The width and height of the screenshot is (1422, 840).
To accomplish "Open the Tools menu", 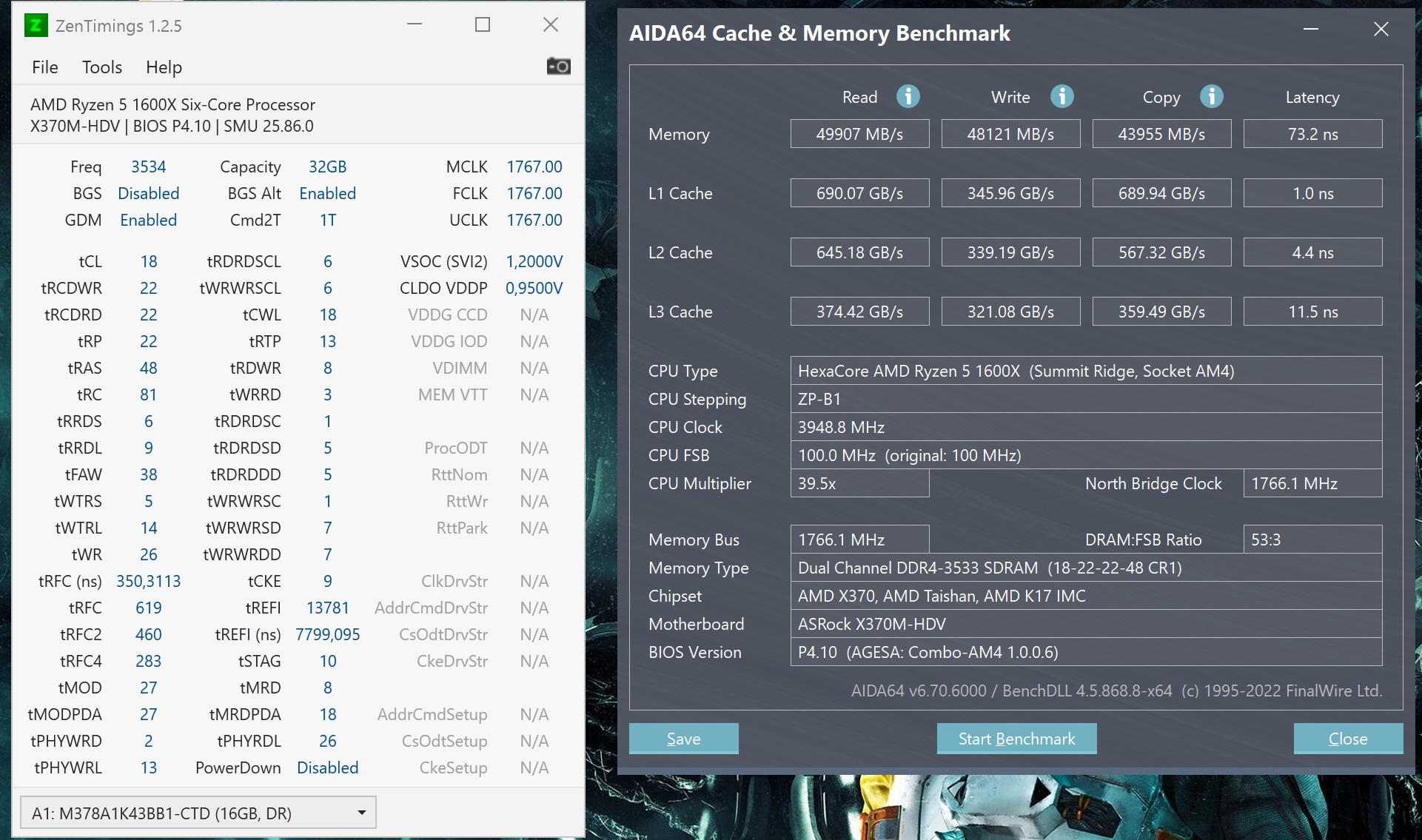I will coord(102,67).
